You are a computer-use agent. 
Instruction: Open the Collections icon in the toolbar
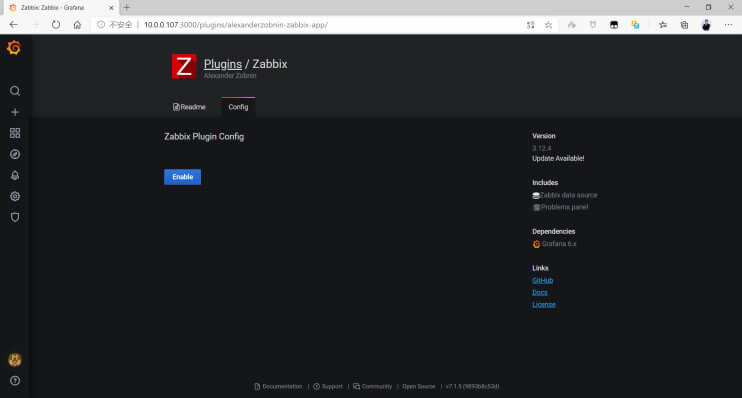point(684,25)
